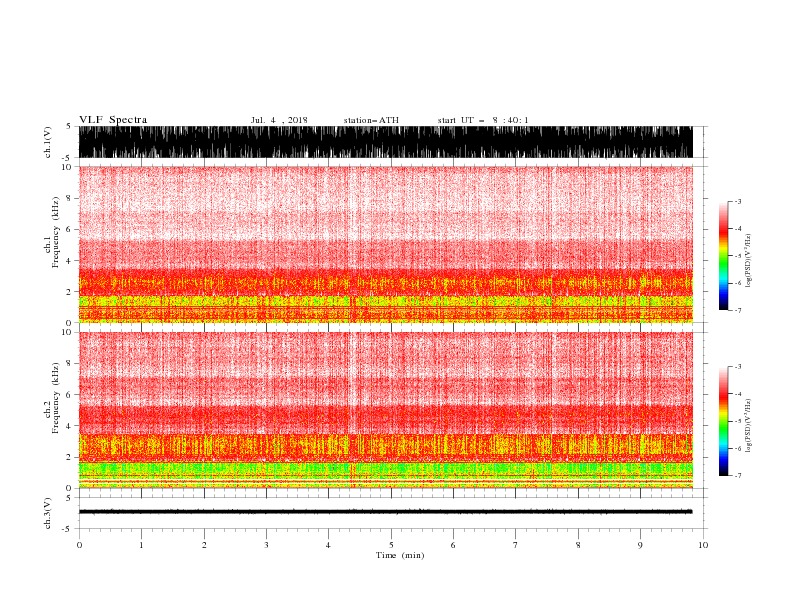792x612 pixels.
Task: Click the time axis tick label "10"
Action: pos(703,545)
